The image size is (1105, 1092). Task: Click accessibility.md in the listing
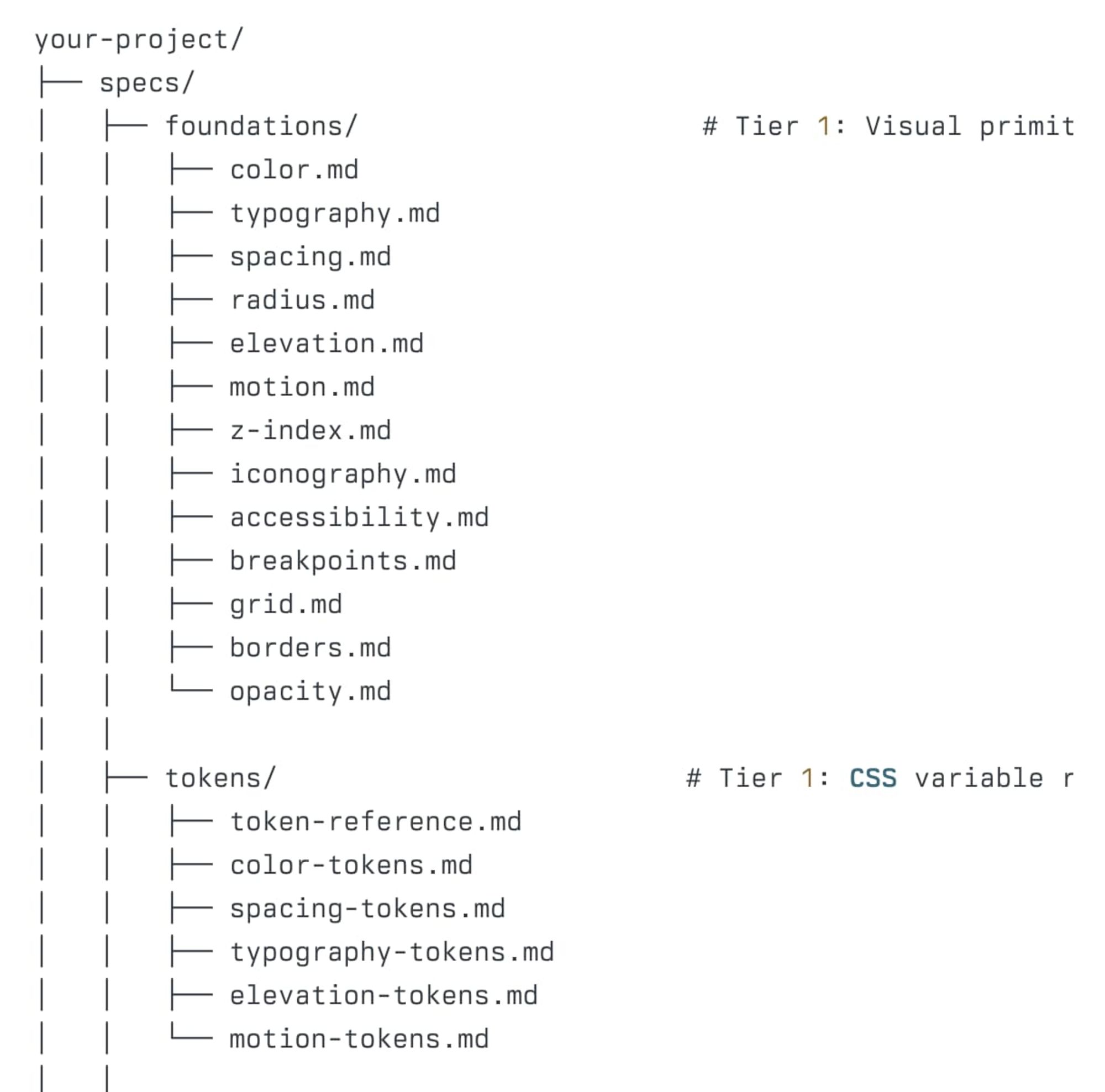359,518
